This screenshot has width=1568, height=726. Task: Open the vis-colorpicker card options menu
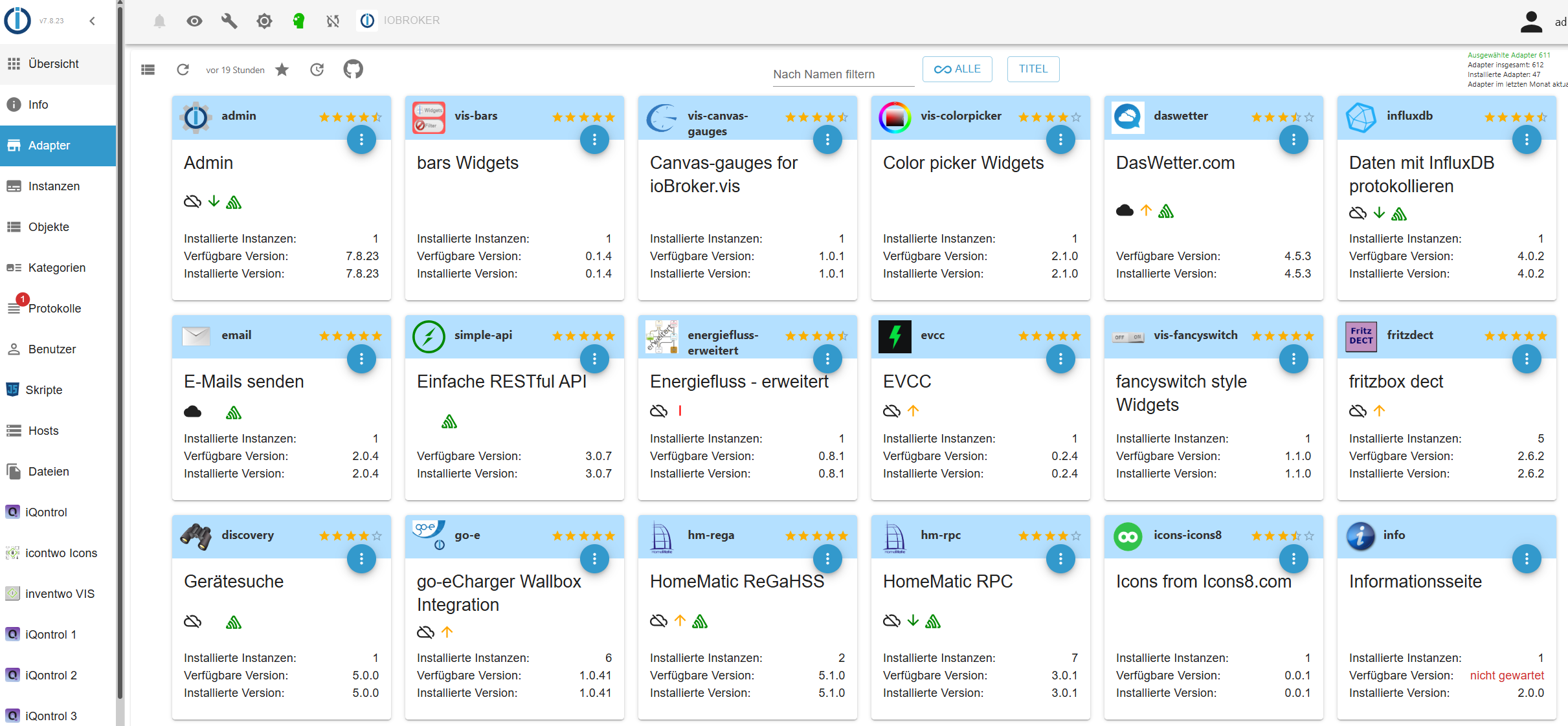point(1060,139)
